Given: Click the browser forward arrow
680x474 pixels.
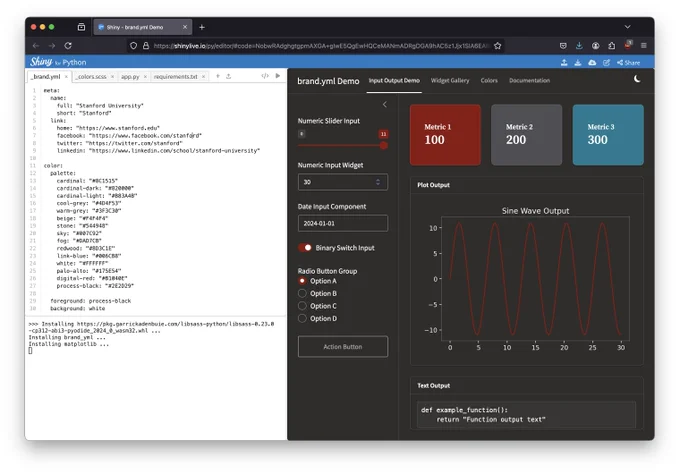Looking at the screenshot, I should pyautogui.click(x=52, y=46).
